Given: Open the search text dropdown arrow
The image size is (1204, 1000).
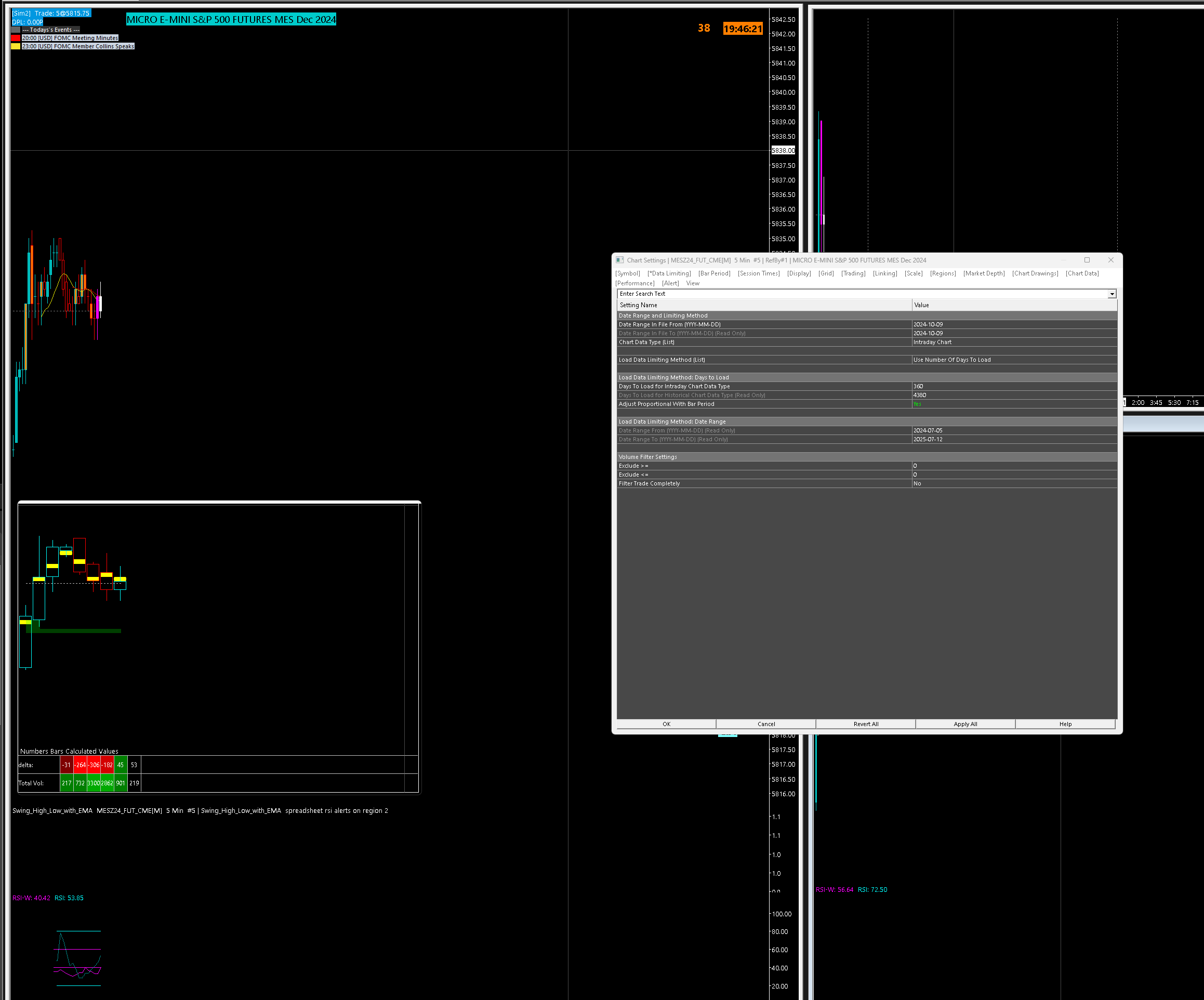Looking at the screenshot, I should pyautogui.click(x=1112, y=294).
